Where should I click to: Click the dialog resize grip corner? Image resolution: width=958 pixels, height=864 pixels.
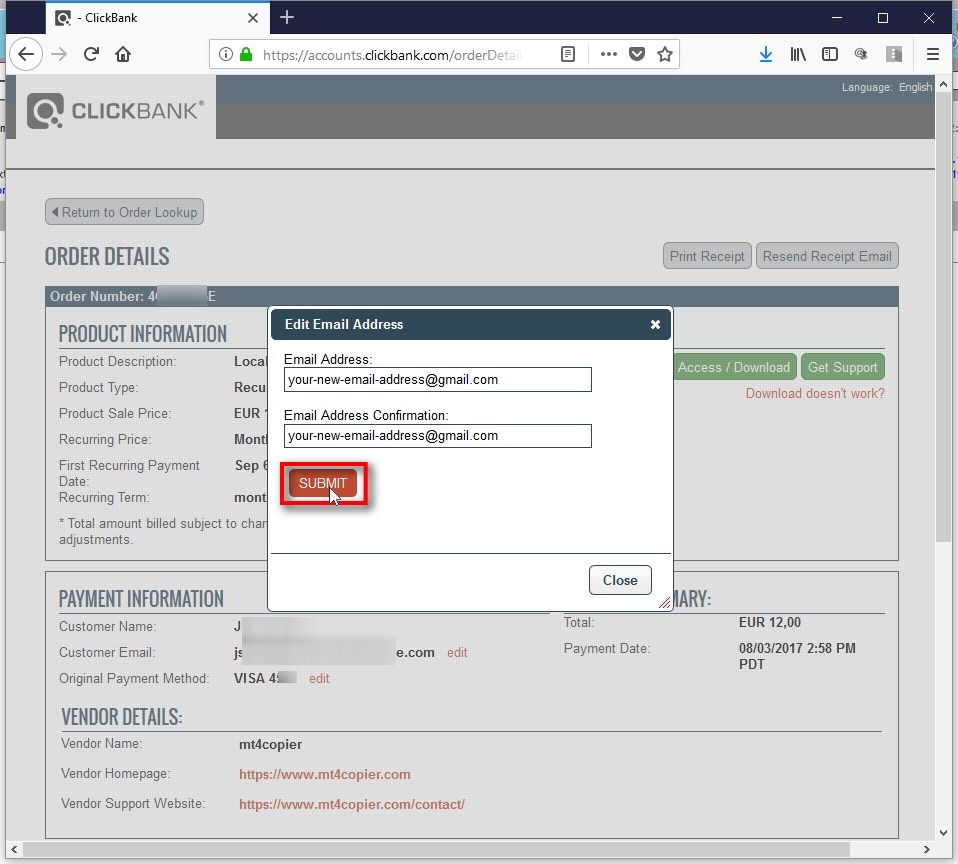tap(665, 602)
